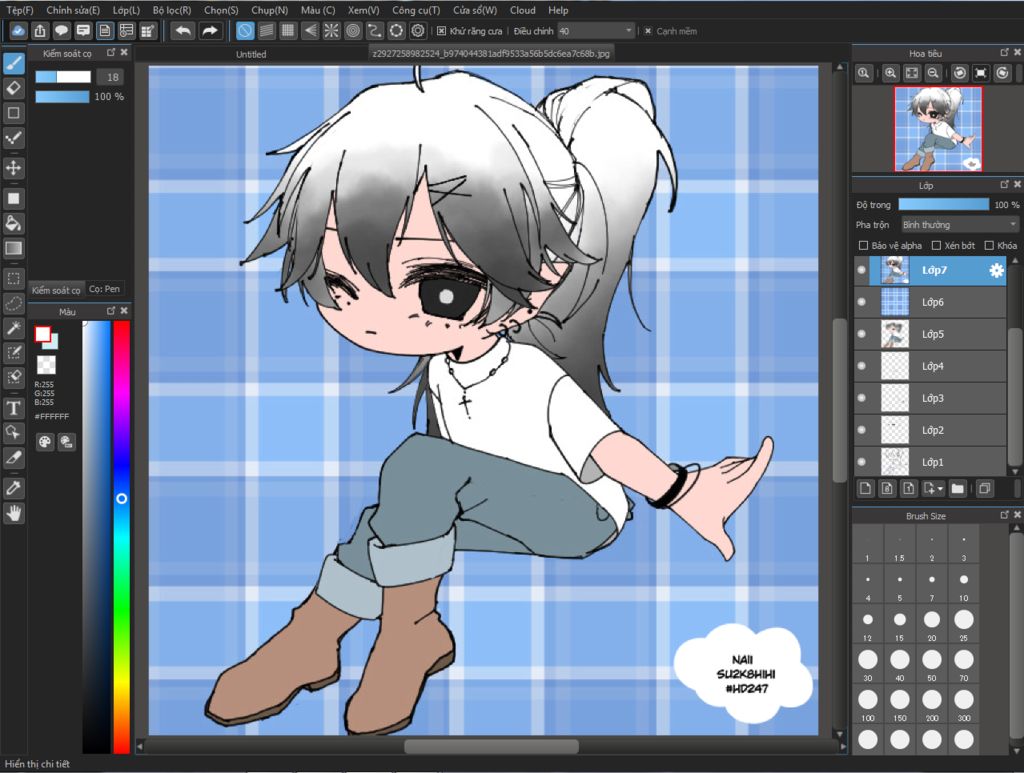Screen dimensions: 1024x773
Task: Enable the concentric circle snap icon
Action: pyautogui.click(x=353, y=31)
